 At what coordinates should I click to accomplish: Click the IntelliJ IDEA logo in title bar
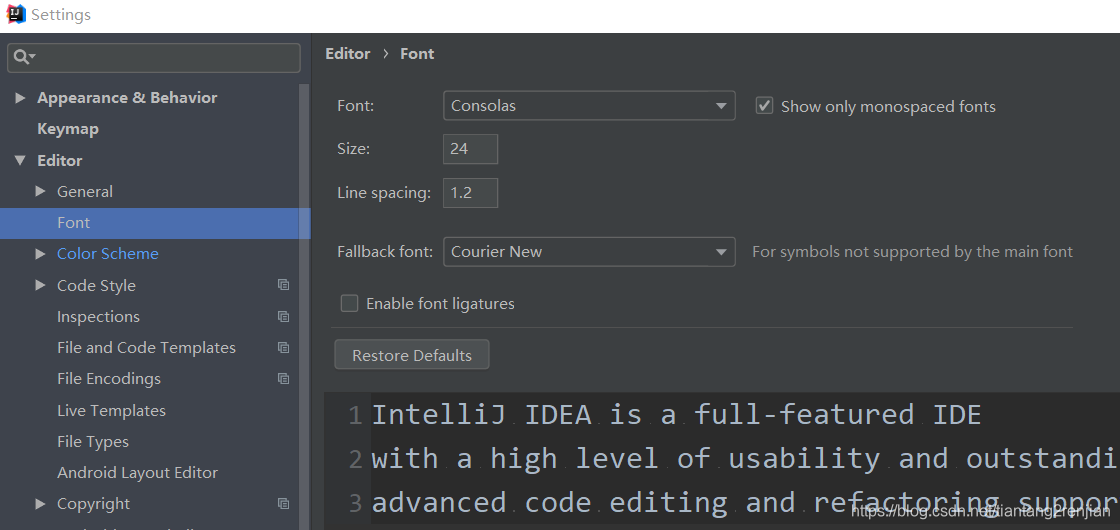[x=16, y=14]
